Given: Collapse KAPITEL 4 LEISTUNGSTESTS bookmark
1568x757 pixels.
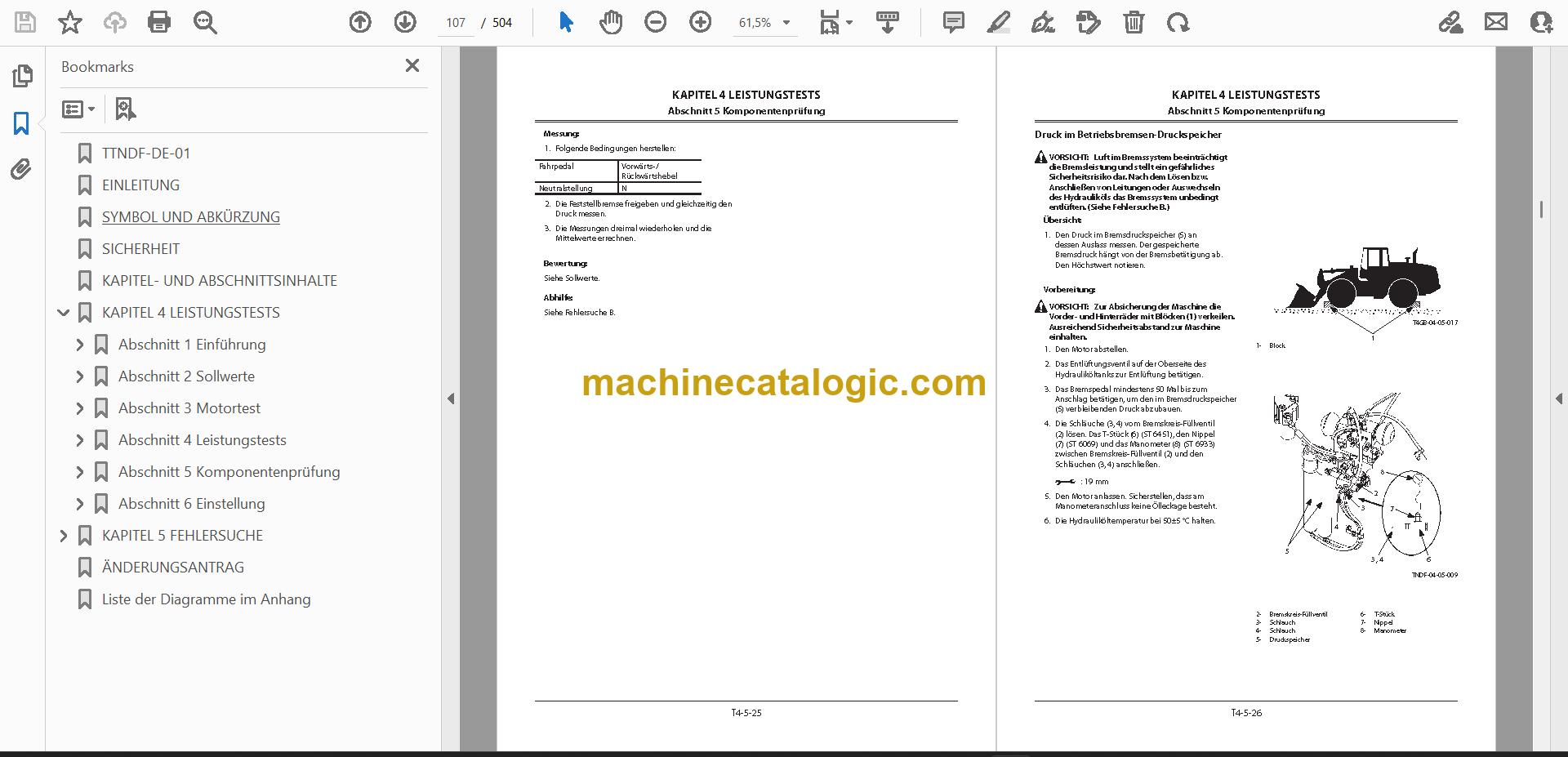Looking at the screenshot, I should click(64, 313).
